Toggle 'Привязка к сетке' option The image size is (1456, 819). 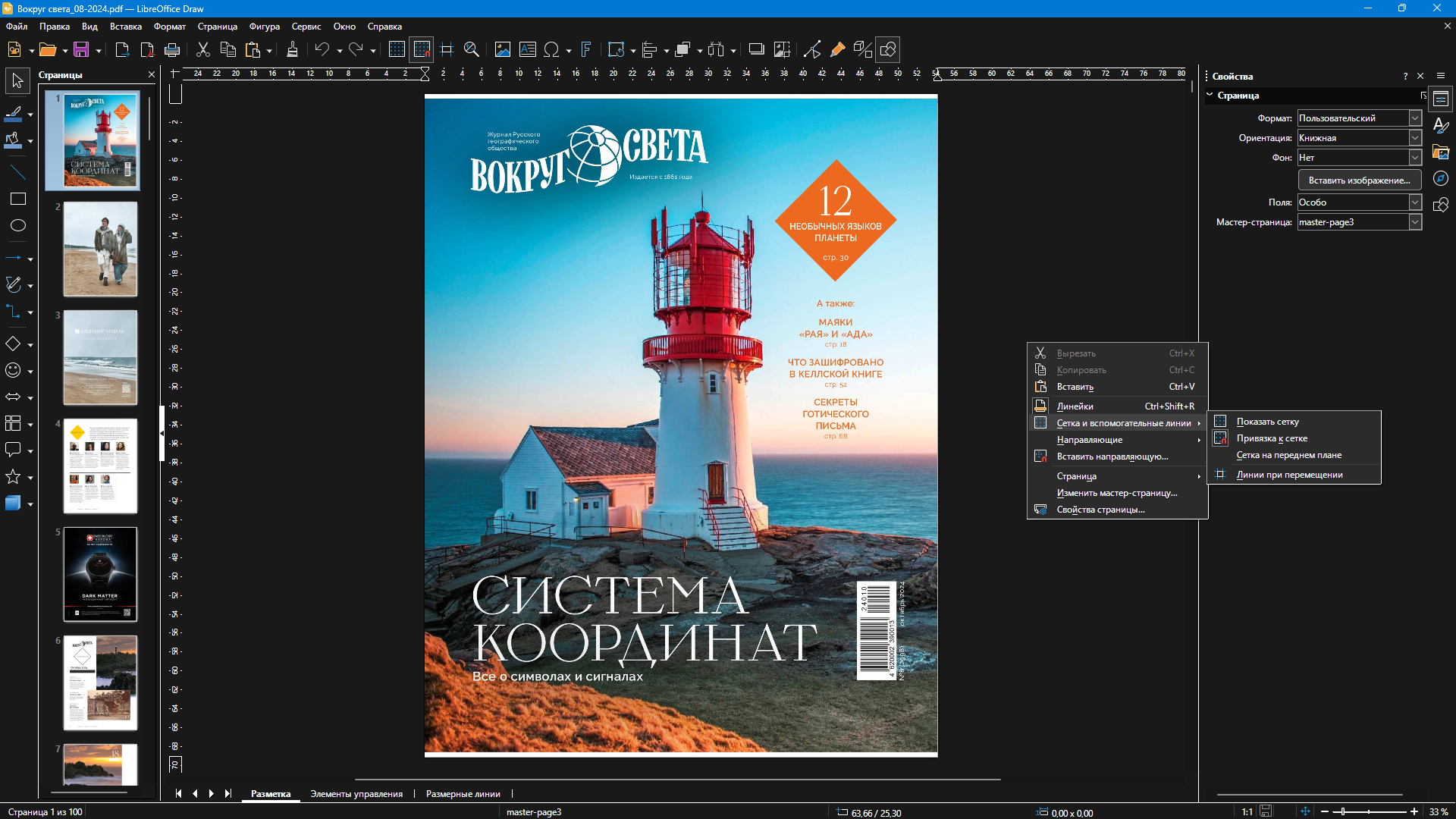click(x=1272, y=438)
